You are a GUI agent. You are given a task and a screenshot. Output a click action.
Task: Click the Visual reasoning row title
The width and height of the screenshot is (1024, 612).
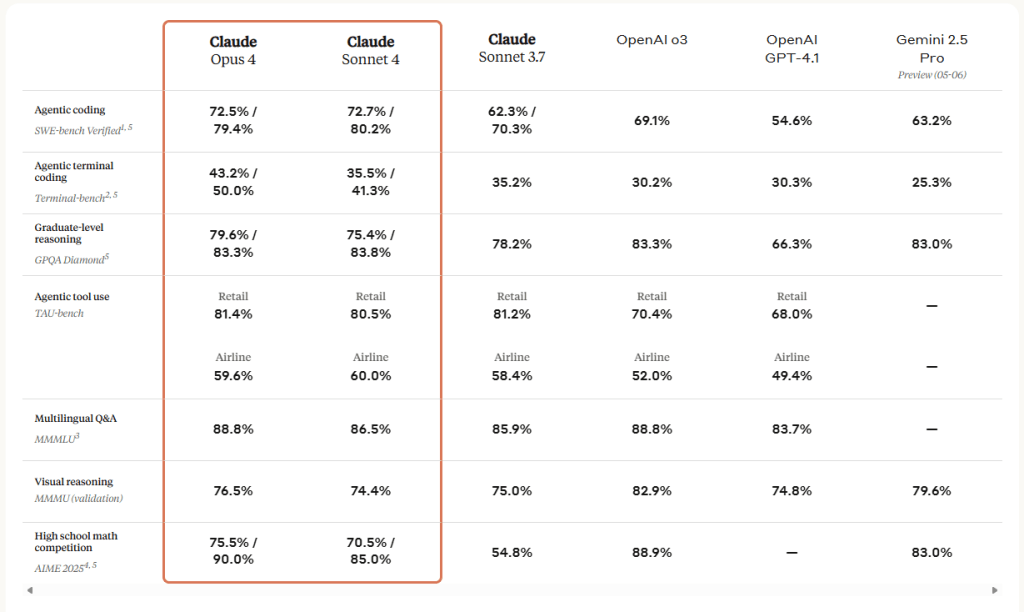pos(73,481)
